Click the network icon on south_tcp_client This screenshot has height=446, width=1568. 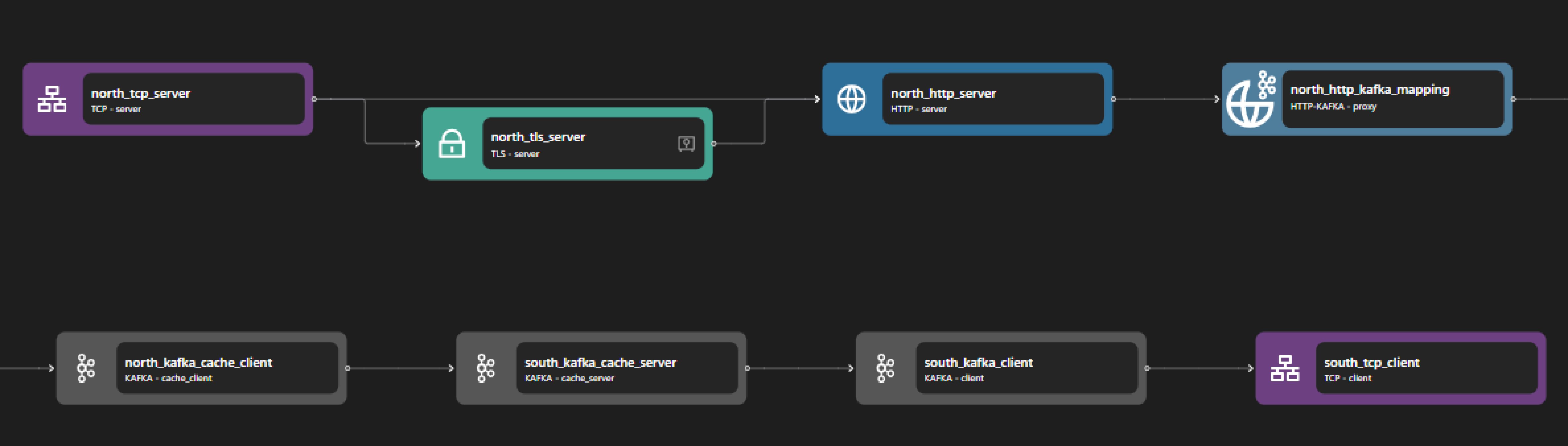click(x=1285, y=368)
